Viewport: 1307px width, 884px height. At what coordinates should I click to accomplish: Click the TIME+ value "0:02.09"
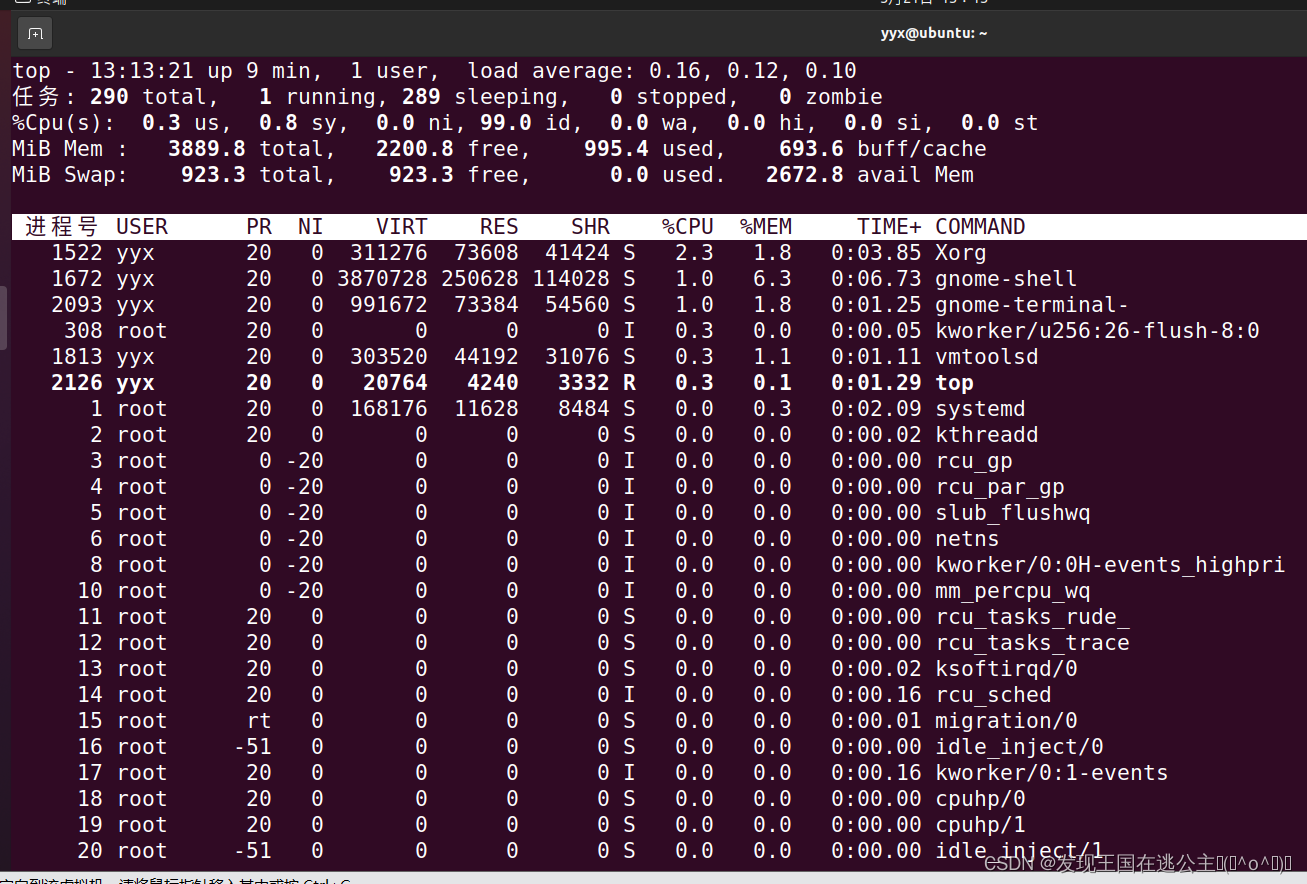pyautogui.click(x=876, y=409)
